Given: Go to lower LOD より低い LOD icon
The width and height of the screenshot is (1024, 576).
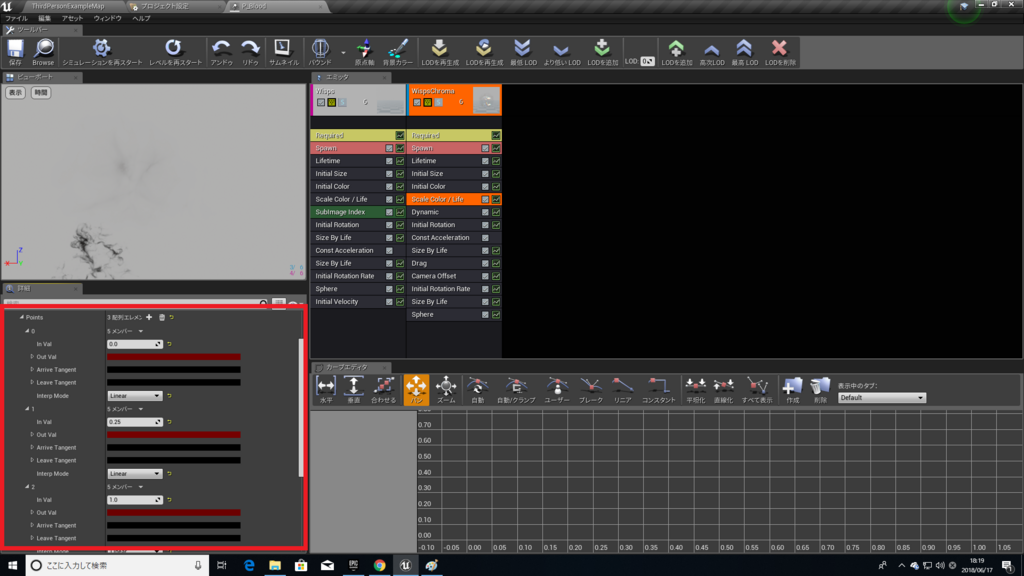Looking at the screenshot, I should (562, 52).
